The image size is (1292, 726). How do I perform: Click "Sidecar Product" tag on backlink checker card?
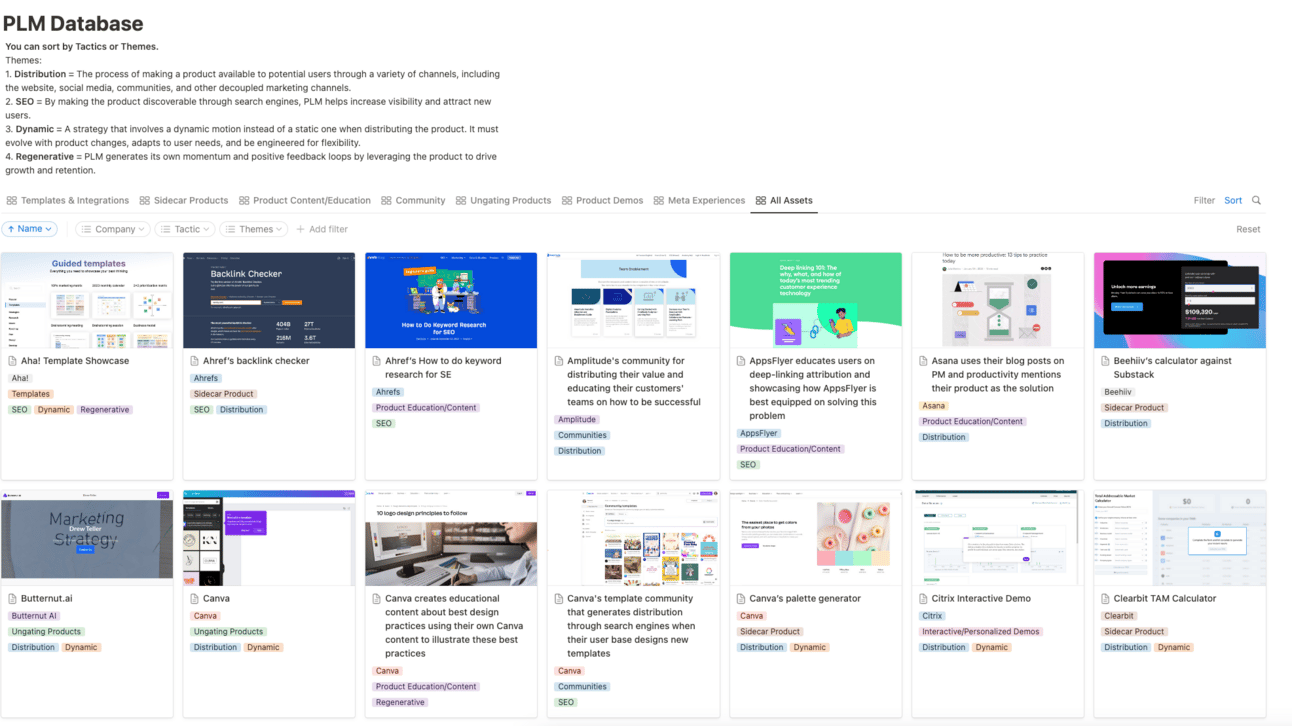point(224,394)
